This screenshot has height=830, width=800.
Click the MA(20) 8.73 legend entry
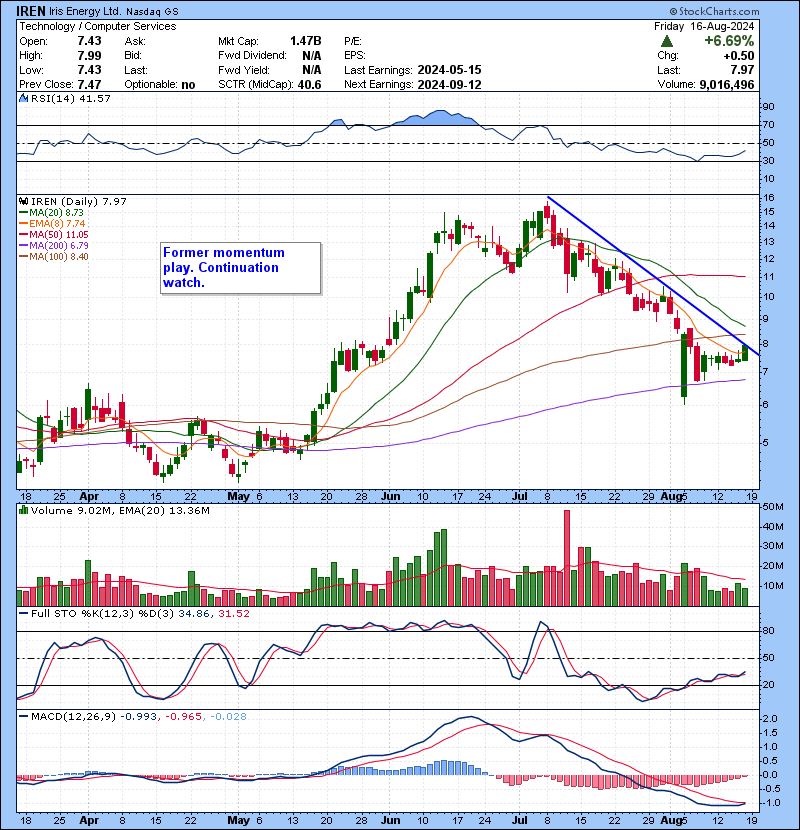tap(51, 212)
